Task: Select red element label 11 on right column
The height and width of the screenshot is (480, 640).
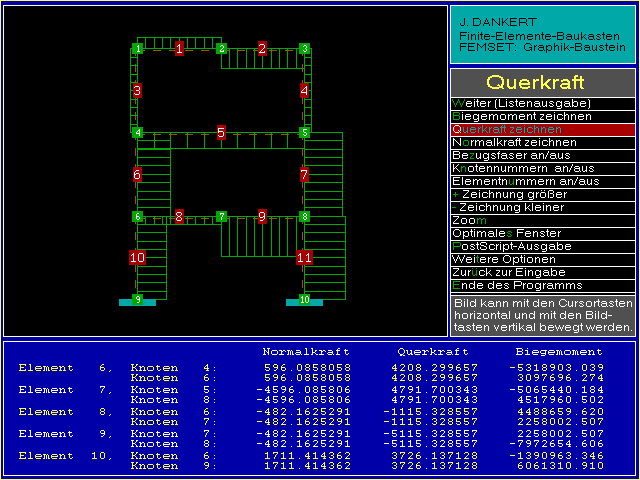Action: point(304,257)
